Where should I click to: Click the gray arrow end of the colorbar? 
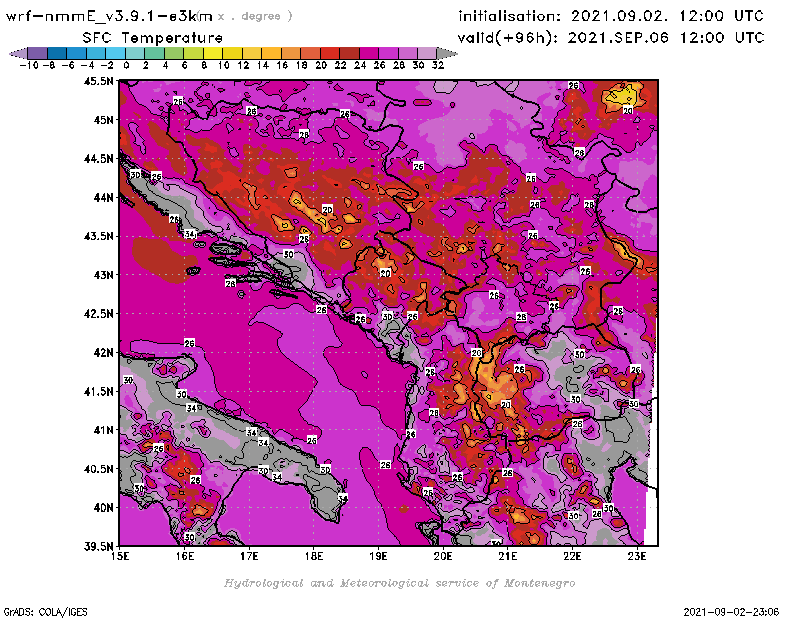446,53
